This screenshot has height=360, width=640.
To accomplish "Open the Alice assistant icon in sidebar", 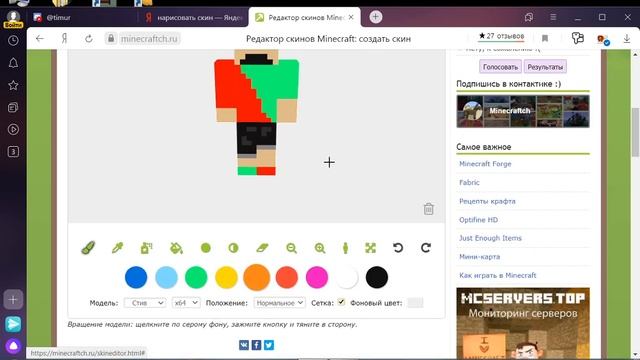I will [x=13, y=346].
